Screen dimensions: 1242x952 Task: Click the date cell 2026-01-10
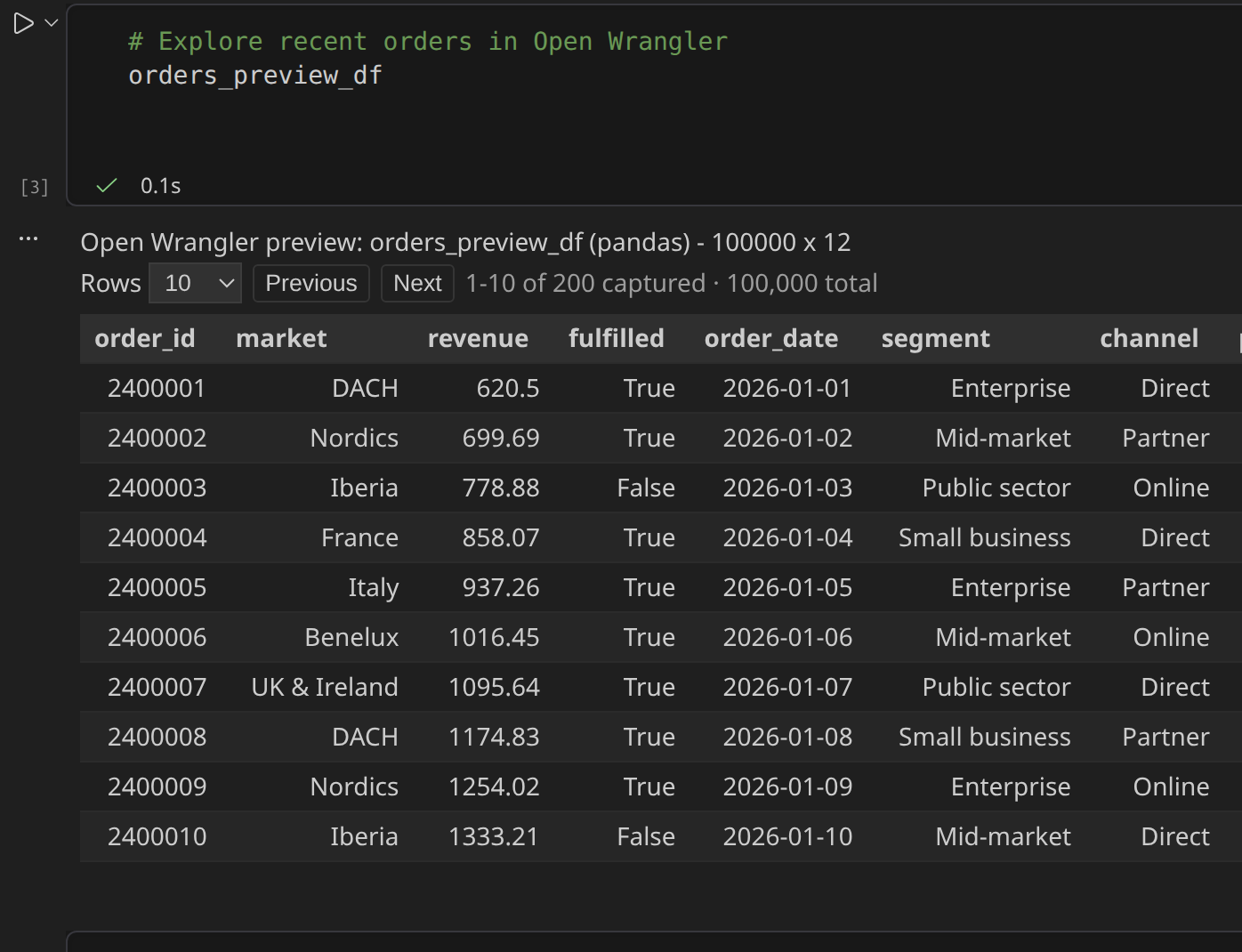[x=787, y=836]
